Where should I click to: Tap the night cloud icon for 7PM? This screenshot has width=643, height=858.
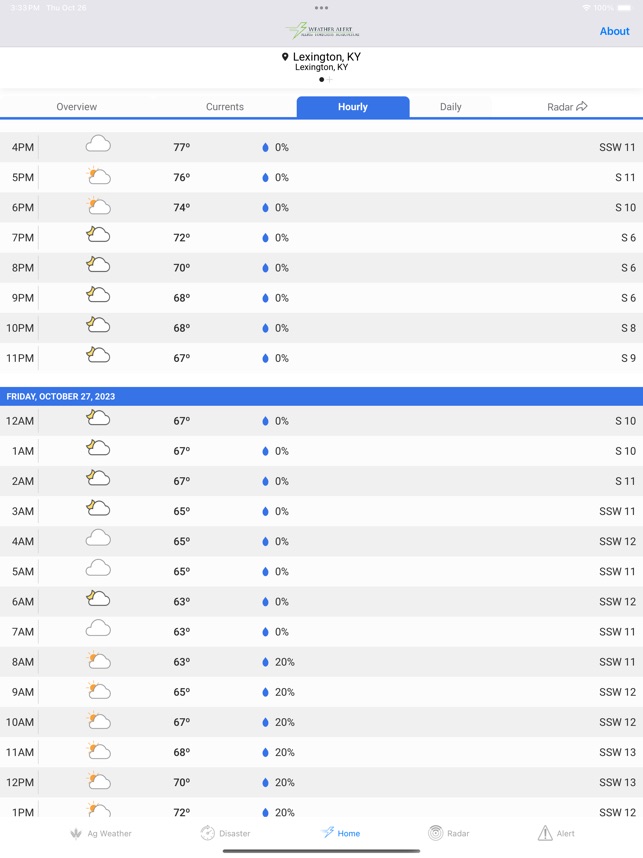pyautogui.click(x=98, y=235)
